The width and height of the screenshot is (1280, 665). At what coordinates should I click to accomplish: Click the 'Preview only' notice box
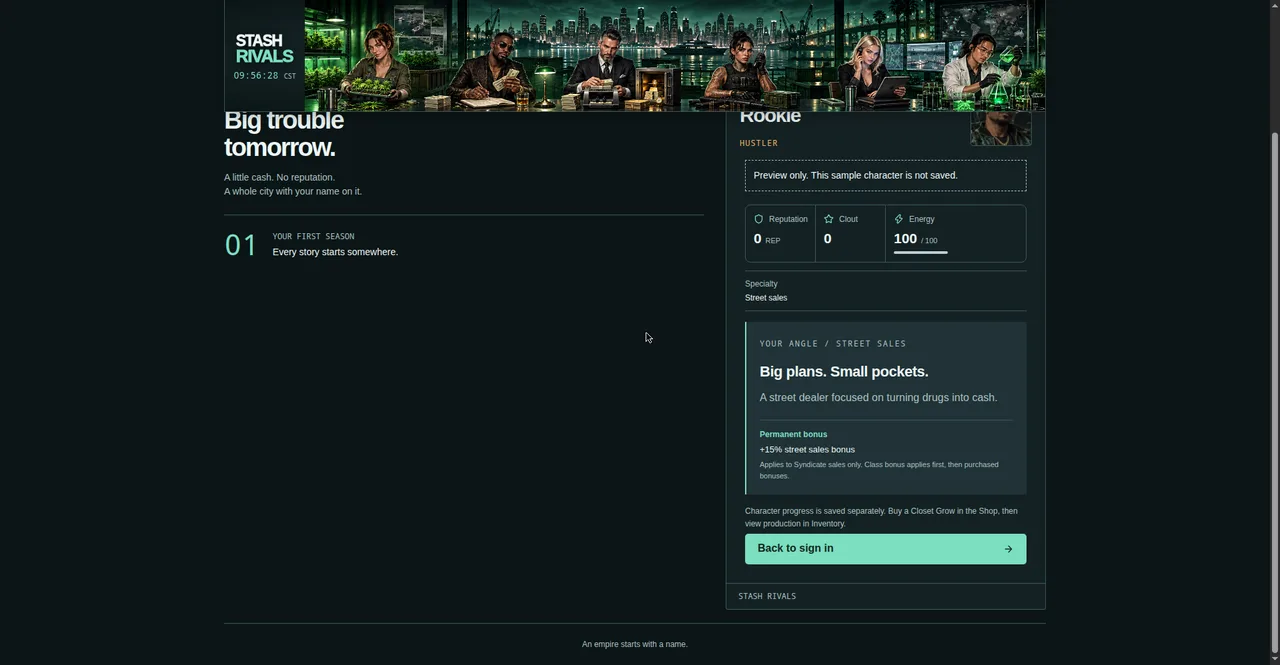(885, 175)
